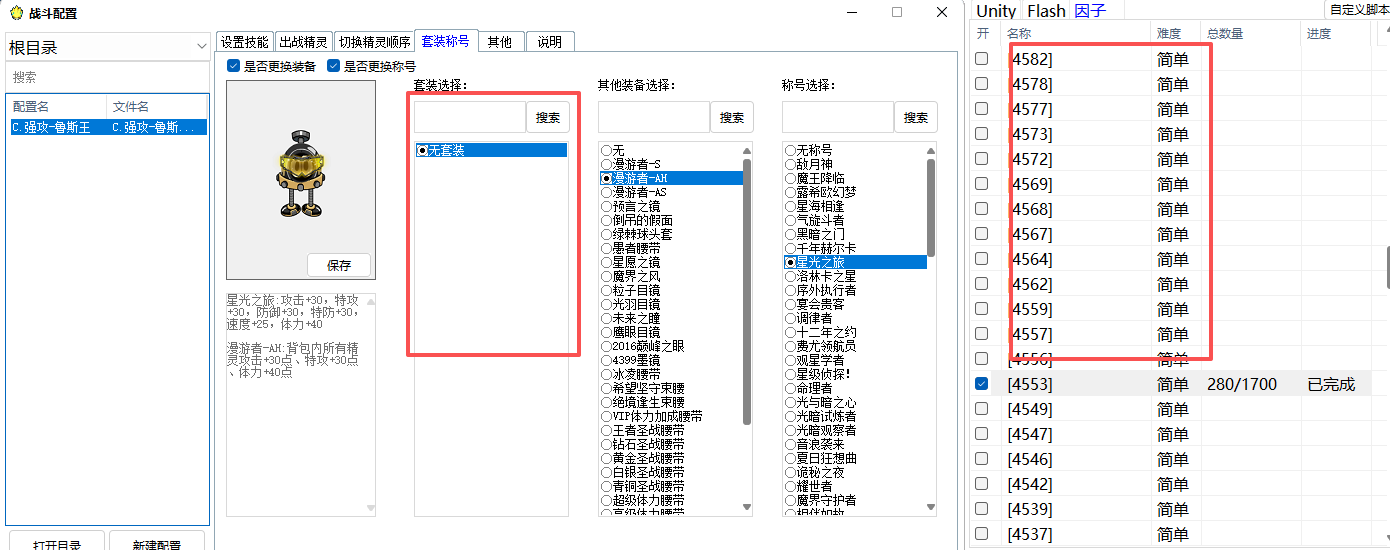
Task: Select the 无套装 radio option
Action: (x=491, y=150)
